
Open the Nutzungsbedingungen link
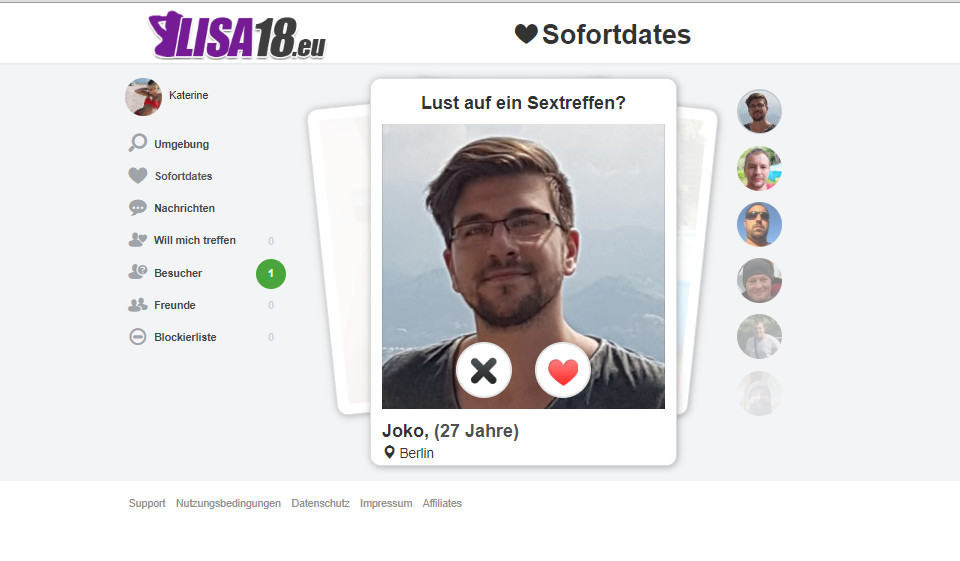coord(228,503)
